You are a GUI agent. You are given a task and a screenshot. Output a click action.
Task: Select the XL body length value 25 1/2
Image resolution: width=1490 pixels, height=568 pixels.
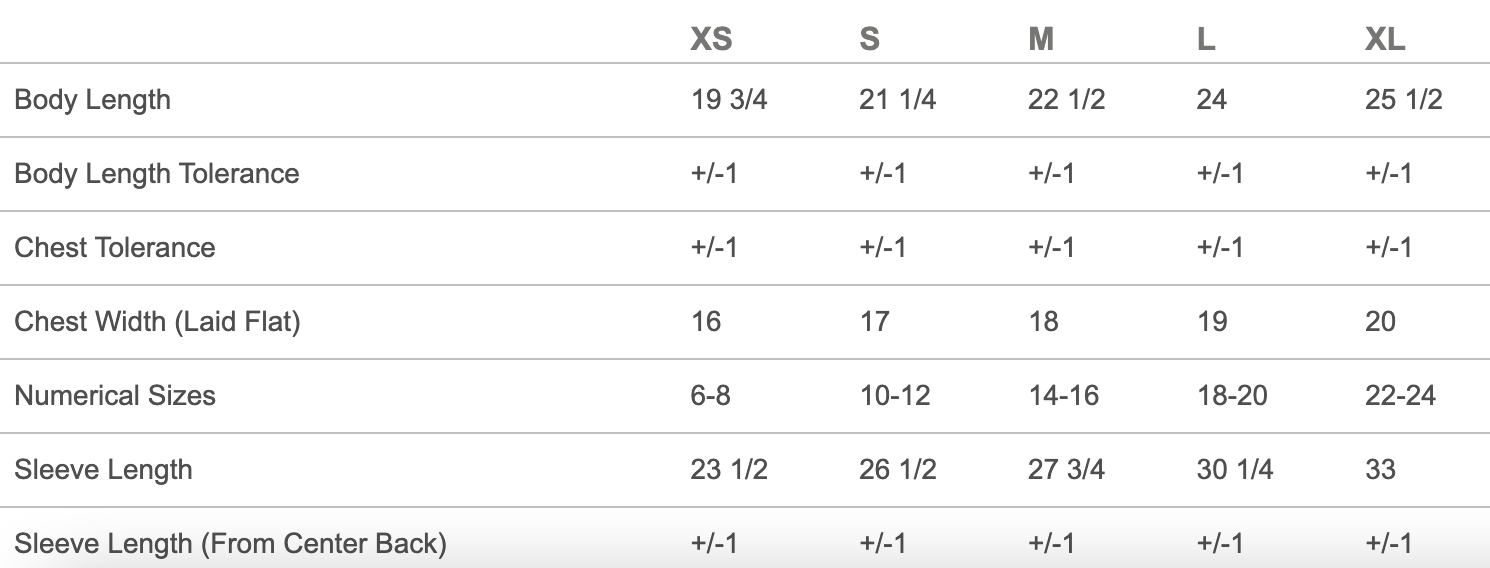[1404, 100]
